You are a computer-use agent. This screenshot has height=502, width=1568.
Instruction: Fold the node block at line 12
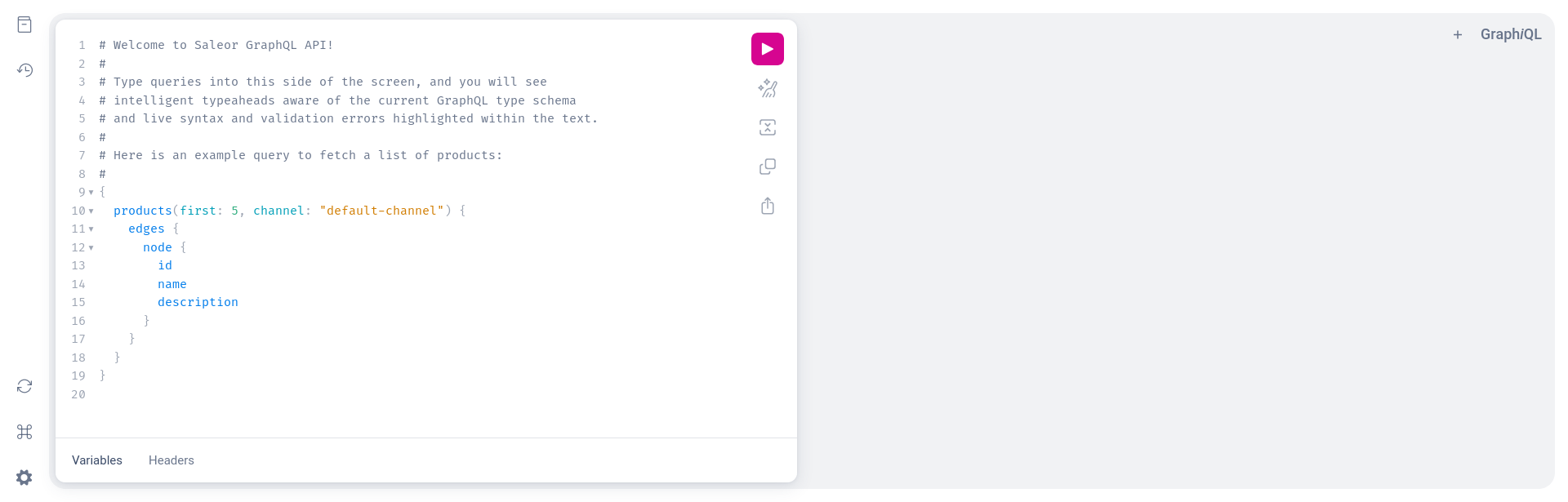coord(91,248)
